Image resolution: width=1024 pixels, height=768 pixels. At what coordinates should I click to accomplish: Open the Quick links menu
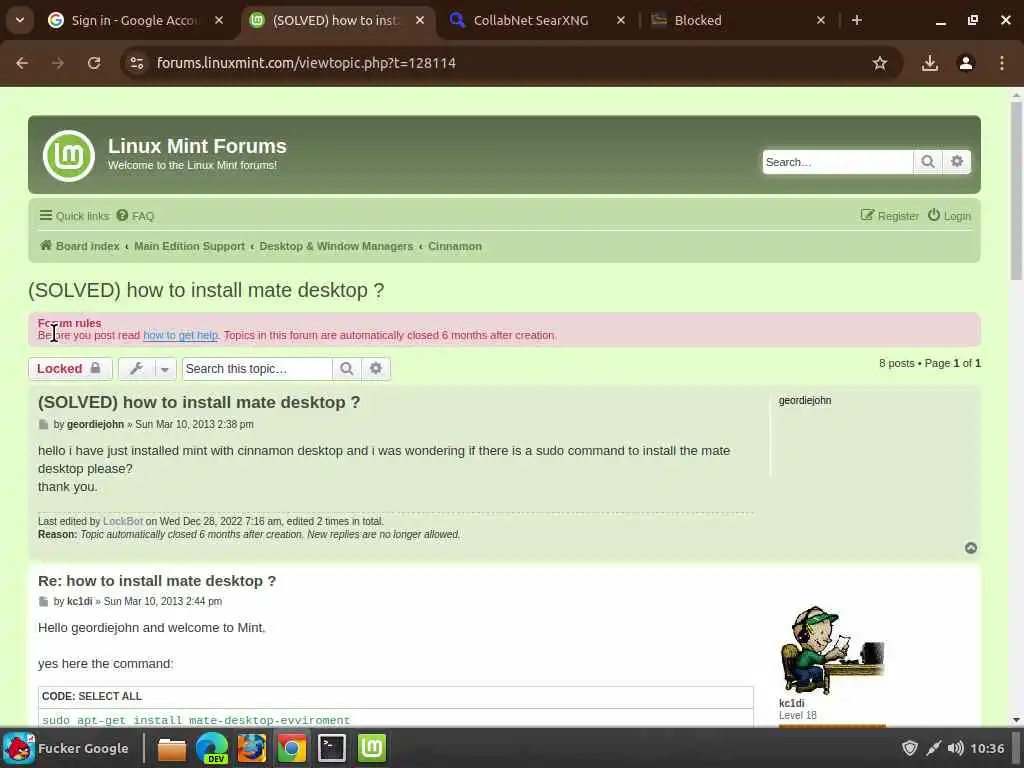(74, 216)
